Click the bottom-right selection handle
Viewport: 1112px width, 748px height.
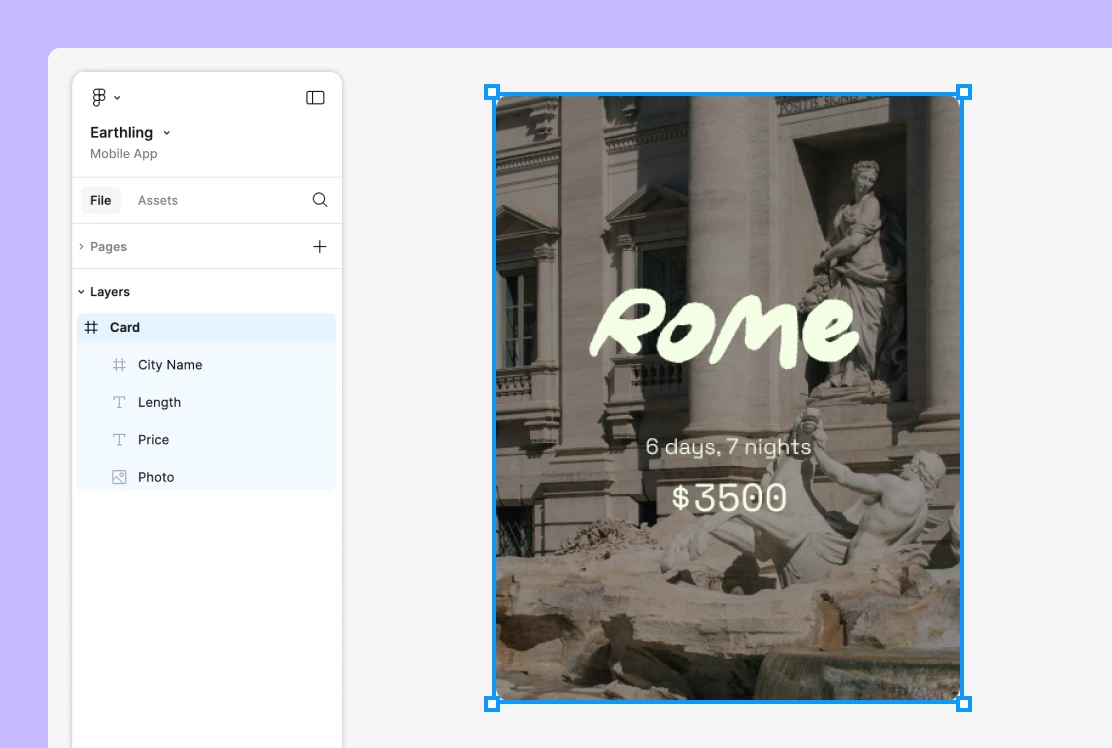964,704
